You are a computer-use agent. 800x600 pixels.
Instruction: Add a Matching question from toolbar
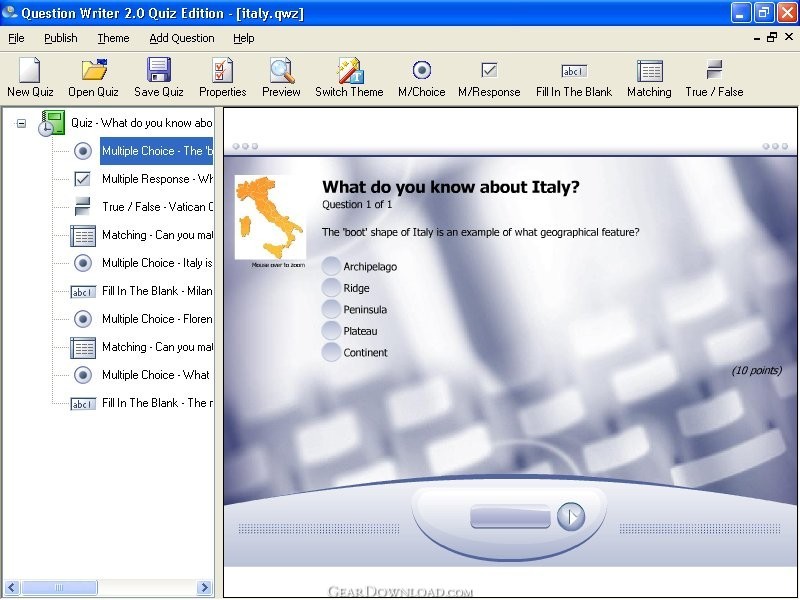(649, 71)
